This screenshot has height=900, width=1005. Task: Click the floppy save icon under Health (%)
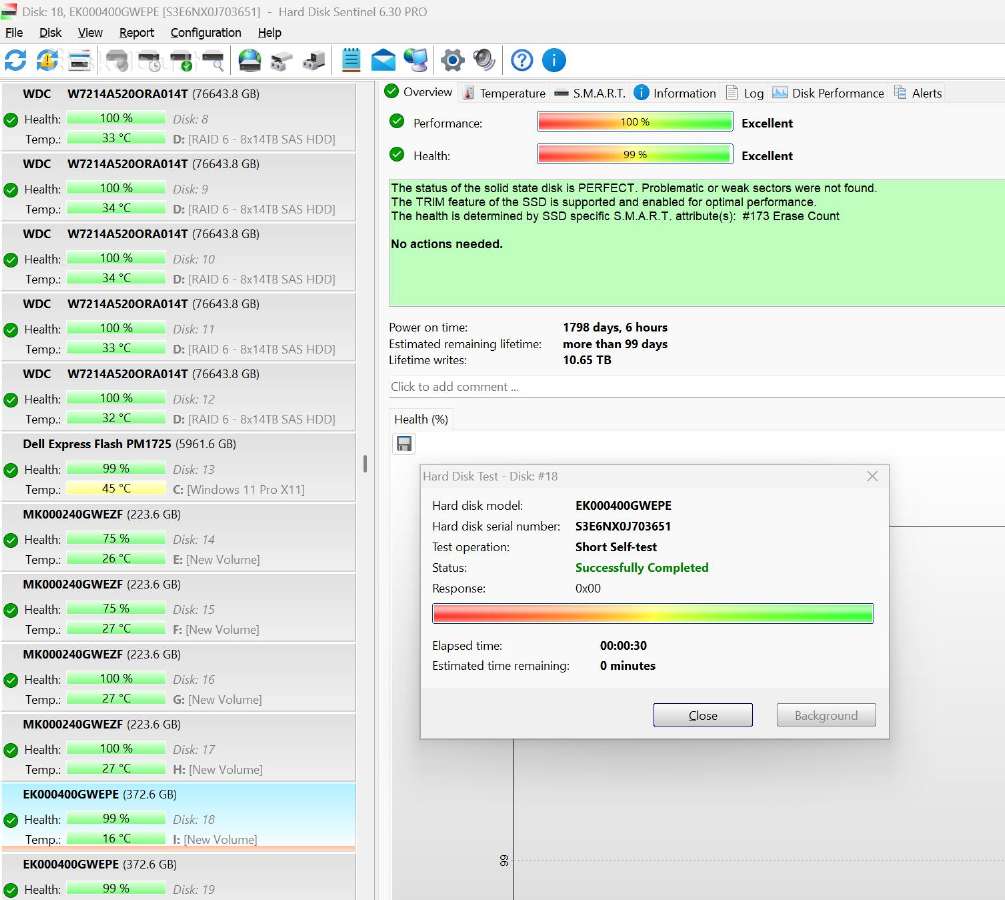pyautogui.click(x=404, y=444)
